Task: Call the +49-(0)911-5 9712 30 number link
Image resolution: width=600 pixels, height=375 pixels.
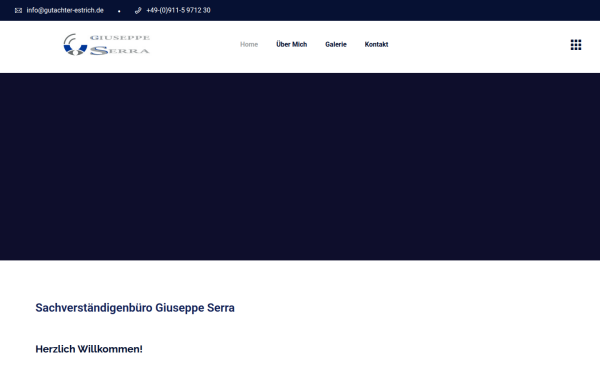Action: (178, 10)
